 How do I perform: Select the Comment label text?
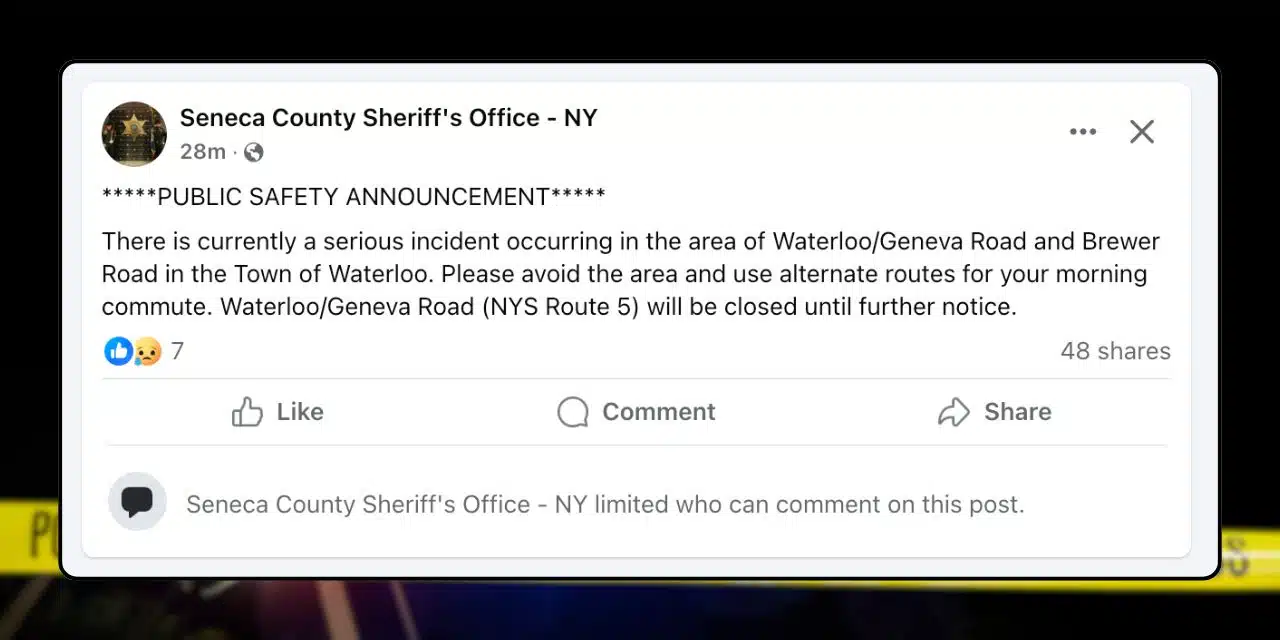tap(658, 412)
